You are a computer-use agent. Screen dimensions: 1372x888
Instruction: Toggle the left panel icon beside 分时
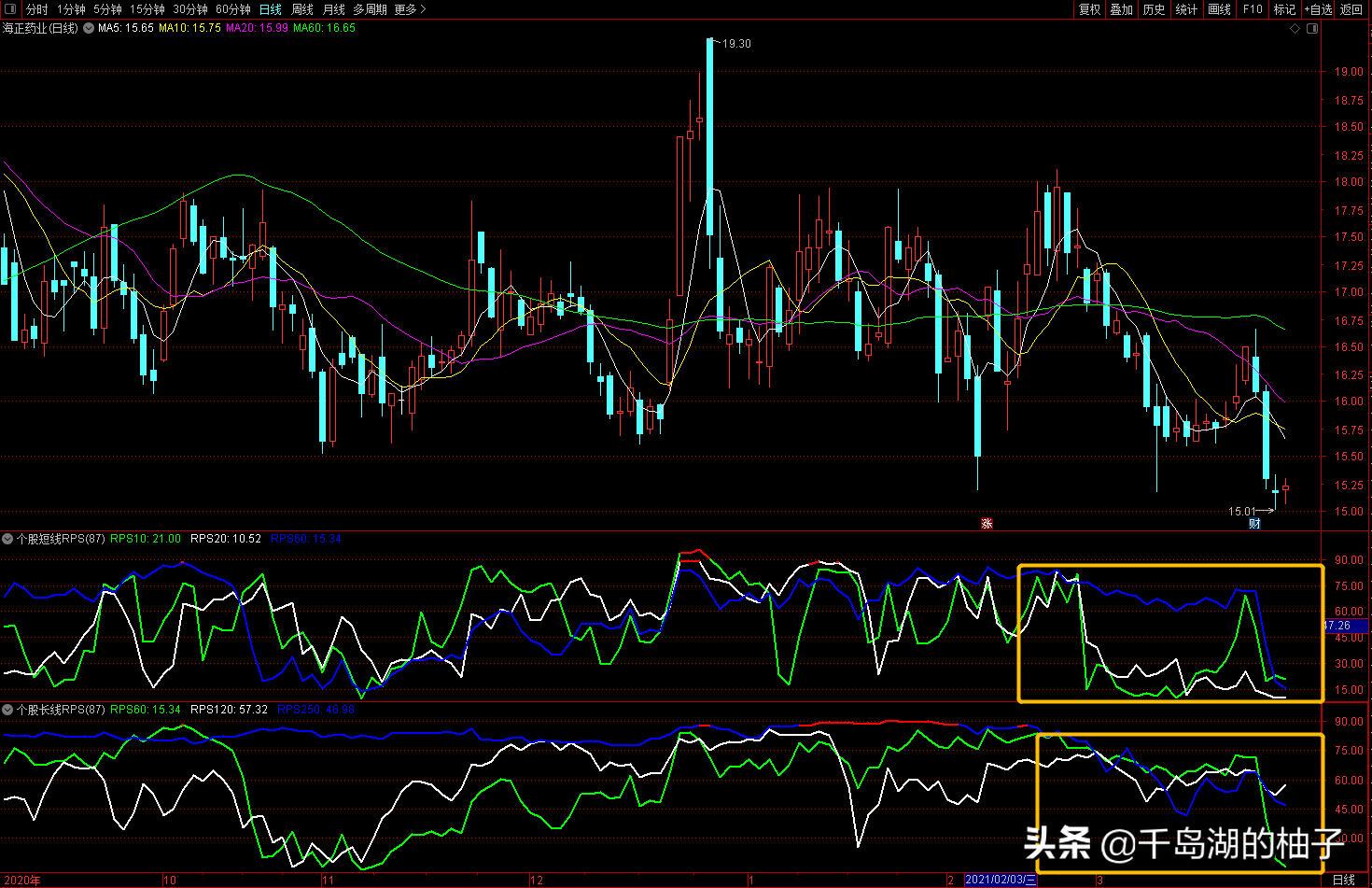[x=10, y=9]
